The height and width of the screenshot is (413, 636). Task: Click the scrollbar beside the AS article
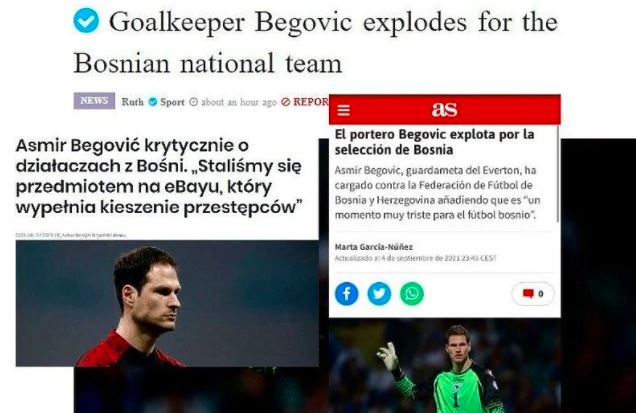[x=558, y=174]
